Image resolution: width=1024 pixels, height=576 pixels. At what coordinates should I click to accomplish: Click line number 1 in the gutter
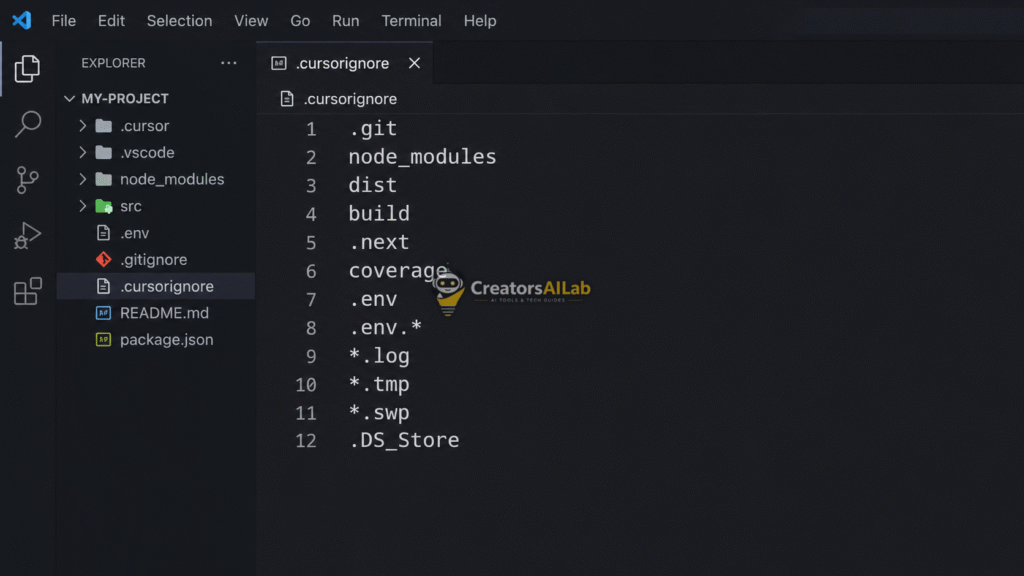[x=311, y=129]
